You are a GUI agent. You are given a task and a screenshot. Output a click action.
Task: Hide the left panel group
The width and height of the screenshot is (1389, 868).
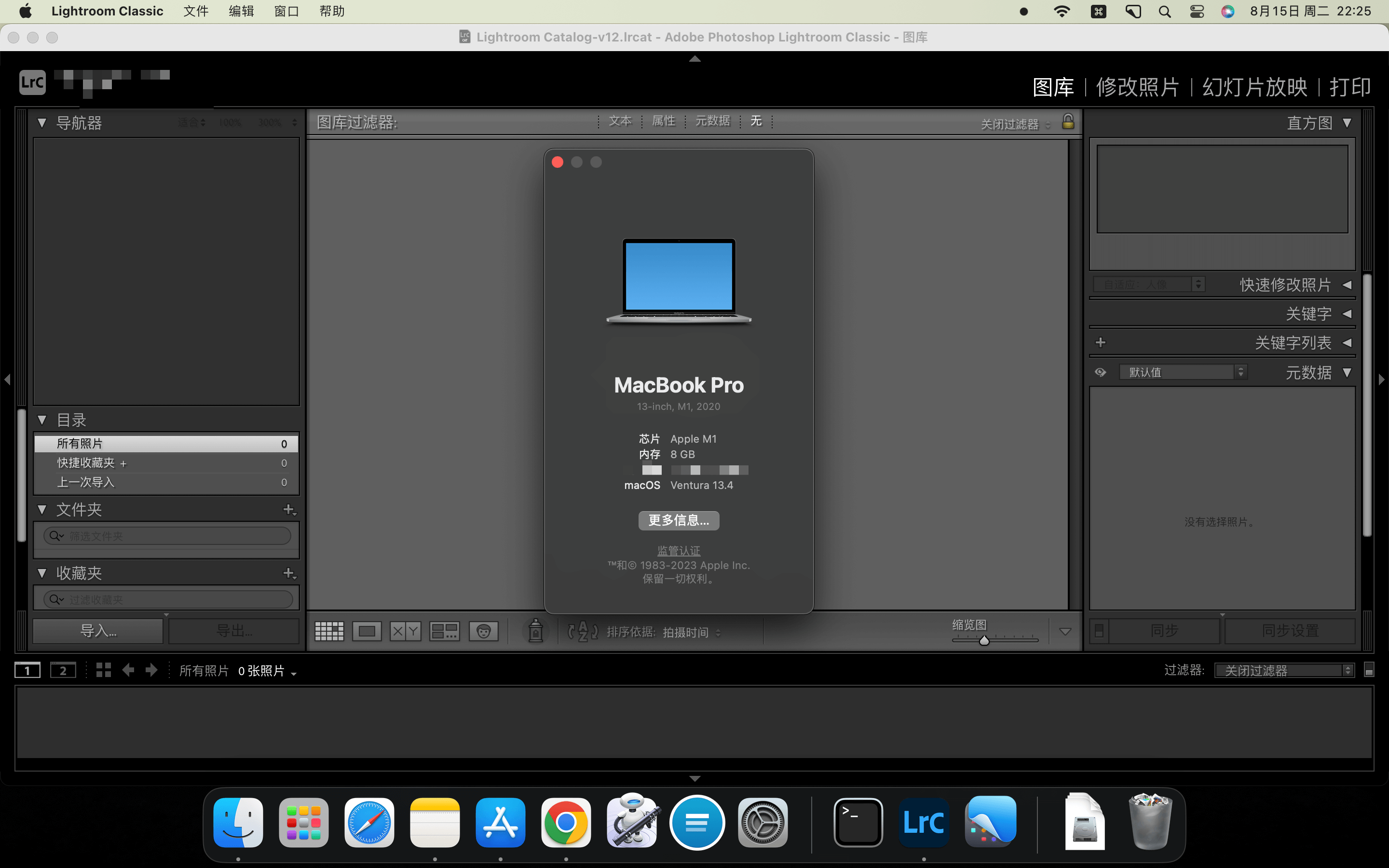7,380
